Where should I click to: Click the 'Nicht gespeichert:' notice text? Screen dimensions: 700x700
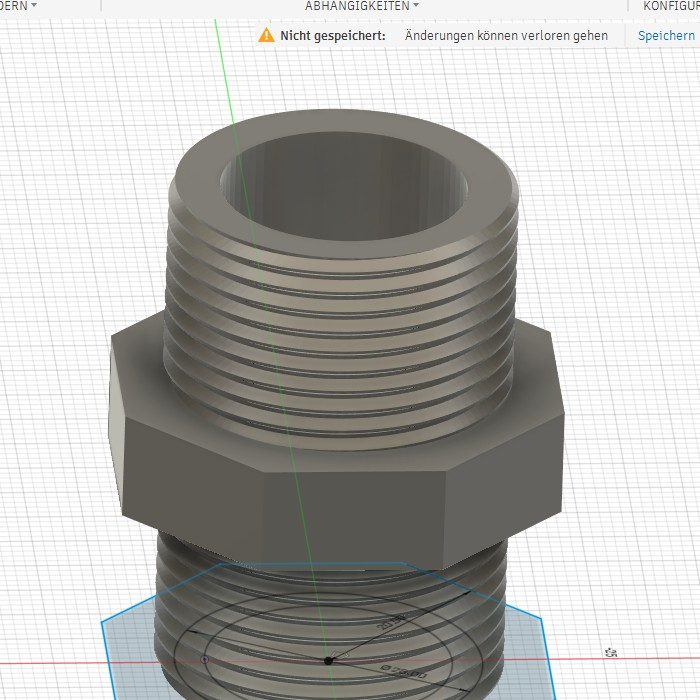(x=333, y=36)
